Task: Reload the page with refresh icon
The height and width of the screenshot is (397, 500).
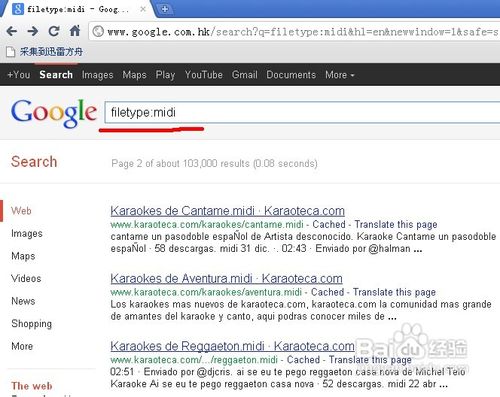Action: click(x=54, y=31)
